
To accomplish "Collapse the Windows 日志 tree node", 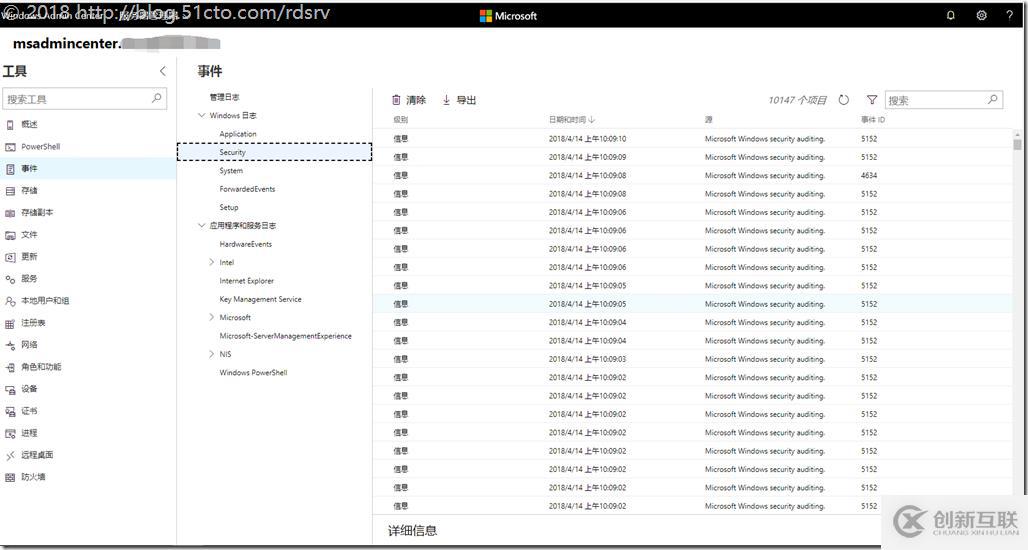I will tap(202, 115).
